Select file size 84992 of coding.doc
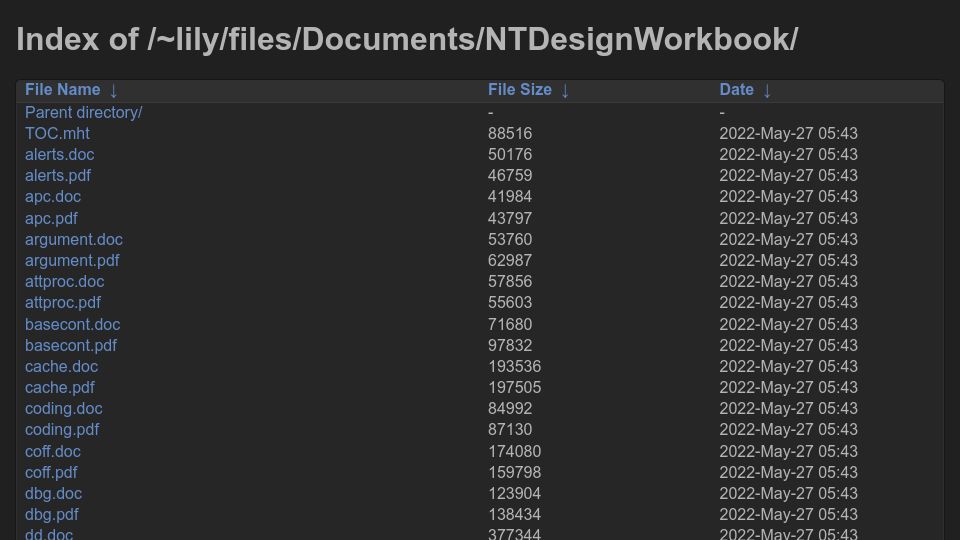Image resolution: width=960 pixels, height=540 pixels. coord(510,408)
